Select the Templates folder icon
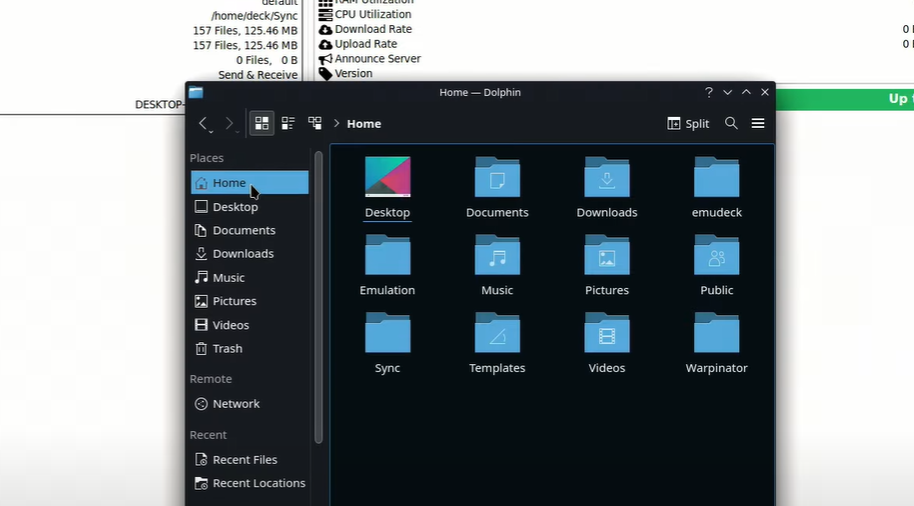The height and width of the screenshot is (506, 914). (497, 332)
